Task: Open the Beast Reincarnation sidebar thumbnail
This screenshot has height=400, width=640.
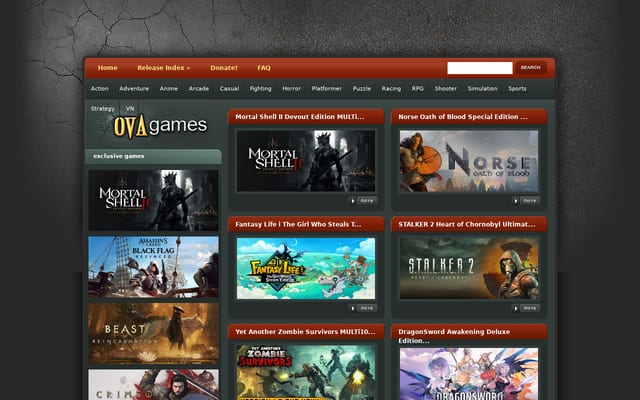Action: coord(153,333)
